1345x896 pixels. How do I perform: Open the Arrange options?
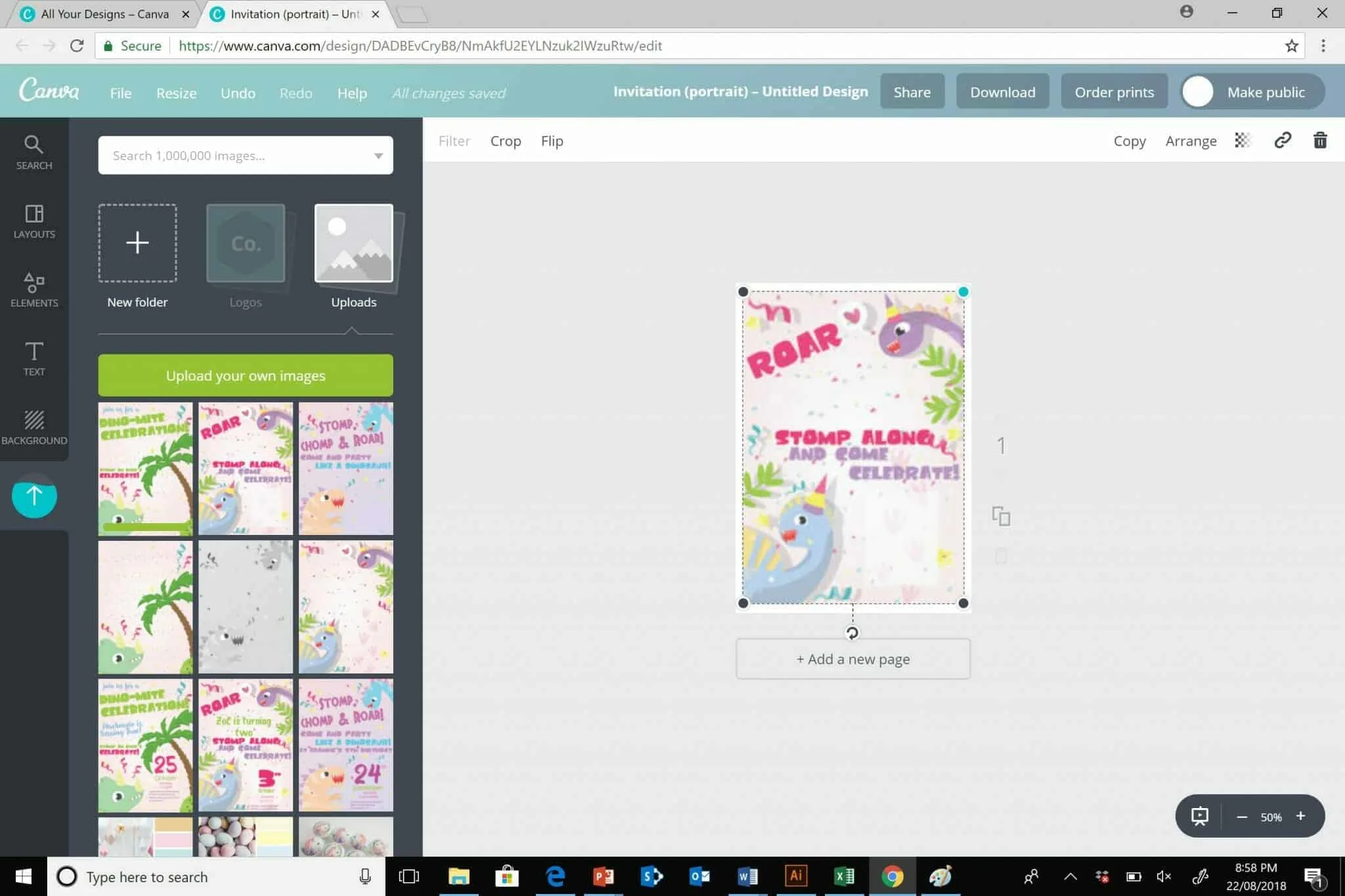click(x=1191, y=141)
